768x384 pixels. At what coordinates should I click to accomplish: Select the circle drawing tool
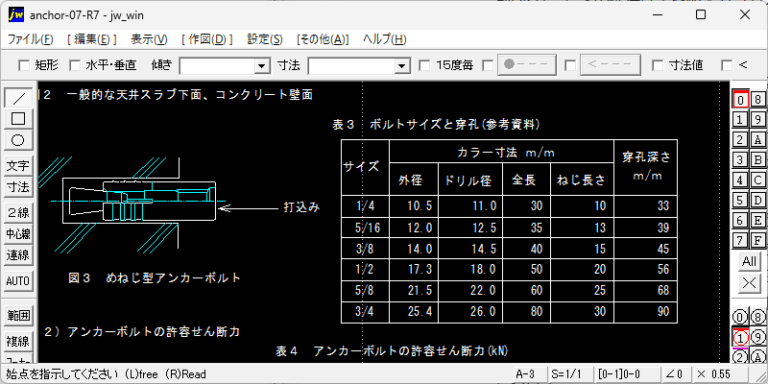[18, 140]
